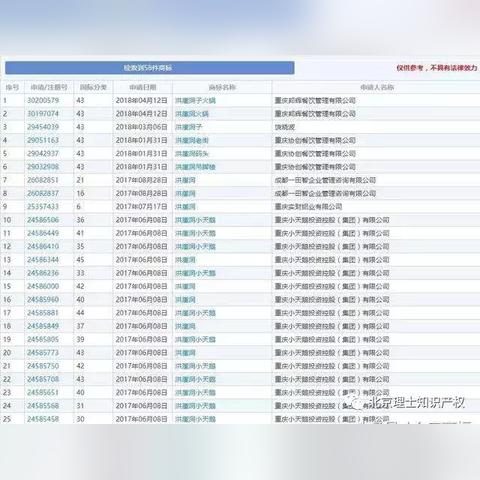
Task: Open trademark name 洪崖洞 in row 20
Action: tap(185, 353)
